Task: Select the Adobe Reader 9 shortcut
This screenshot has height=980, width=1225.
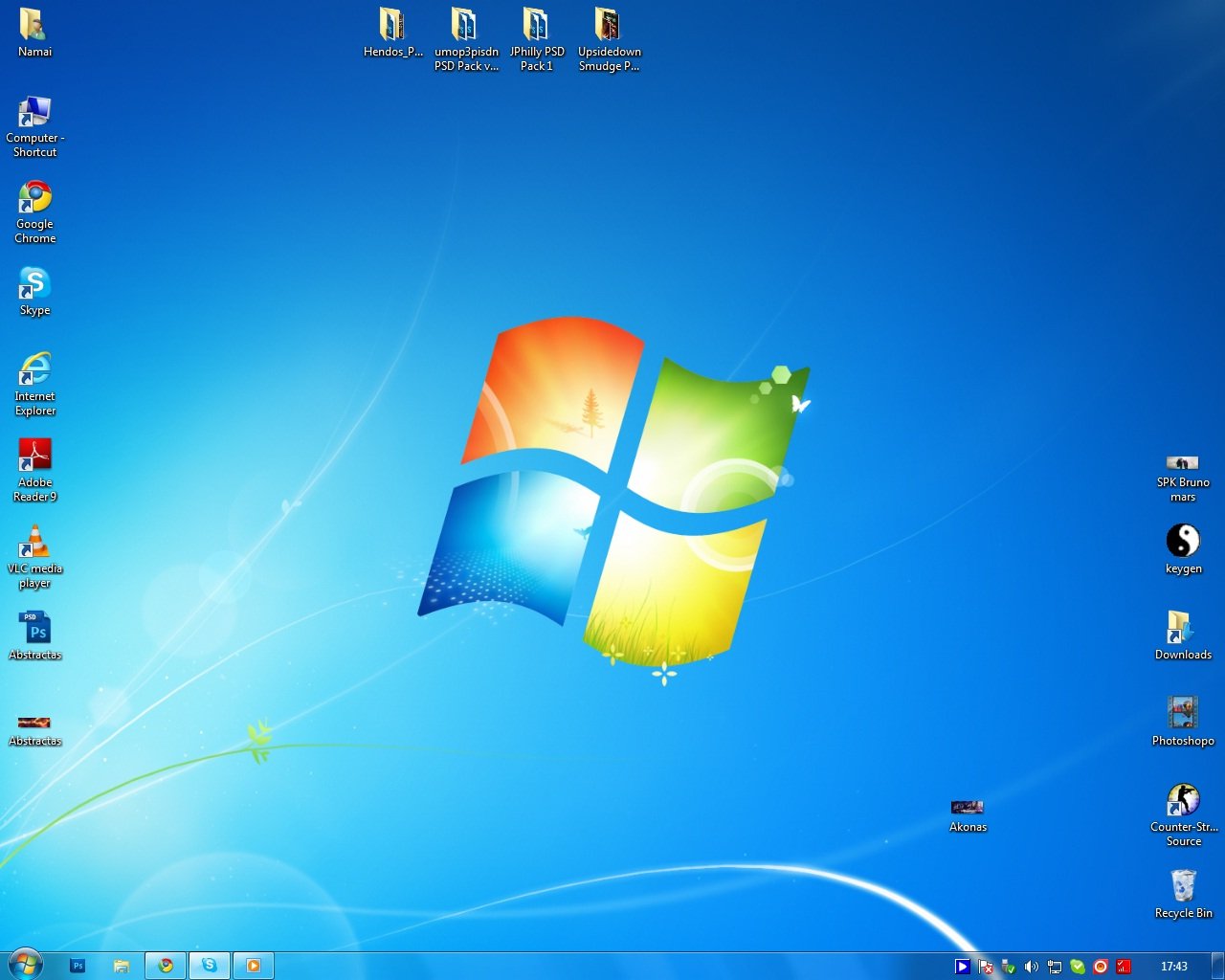Action: coord(34,456)
